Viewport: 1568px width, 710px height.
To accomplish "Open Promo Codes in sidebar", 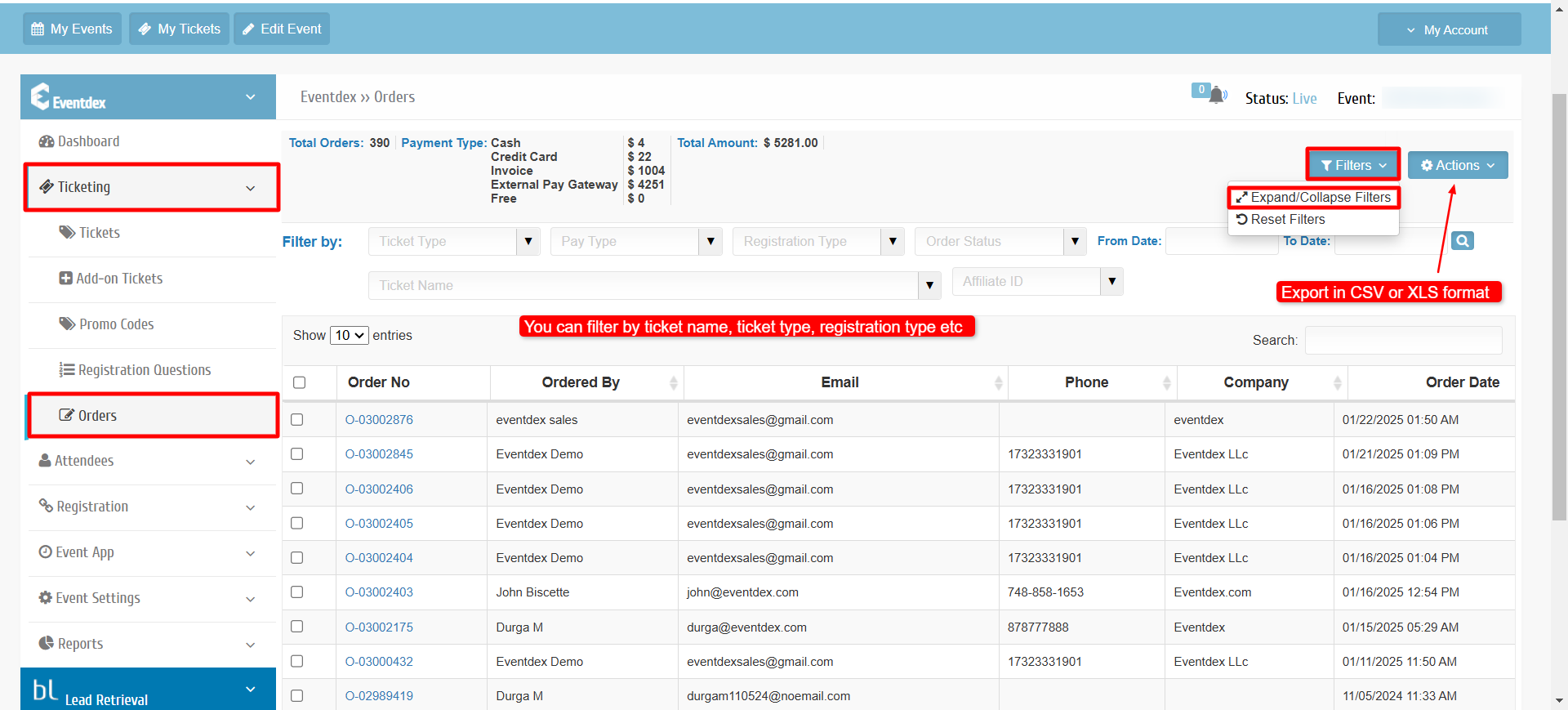I will pyautogui.click(x=106, y=324).
